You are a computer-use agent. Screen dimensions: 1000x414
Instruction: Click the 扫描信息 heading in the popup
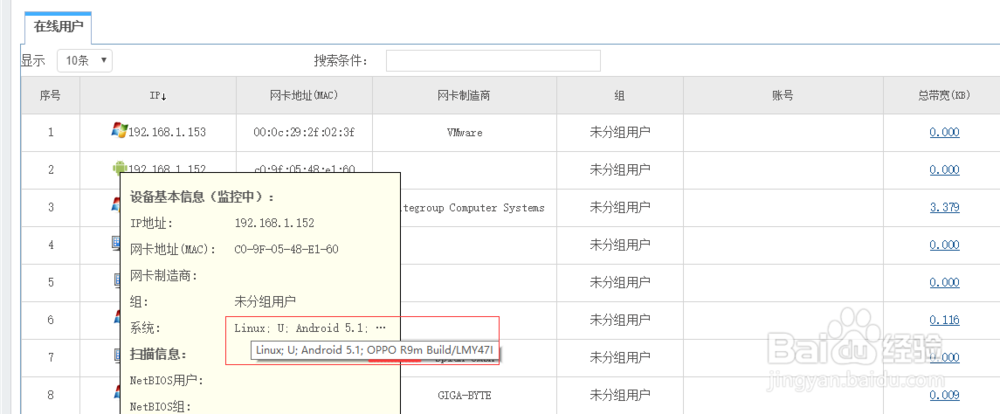[x=158, y=353]
